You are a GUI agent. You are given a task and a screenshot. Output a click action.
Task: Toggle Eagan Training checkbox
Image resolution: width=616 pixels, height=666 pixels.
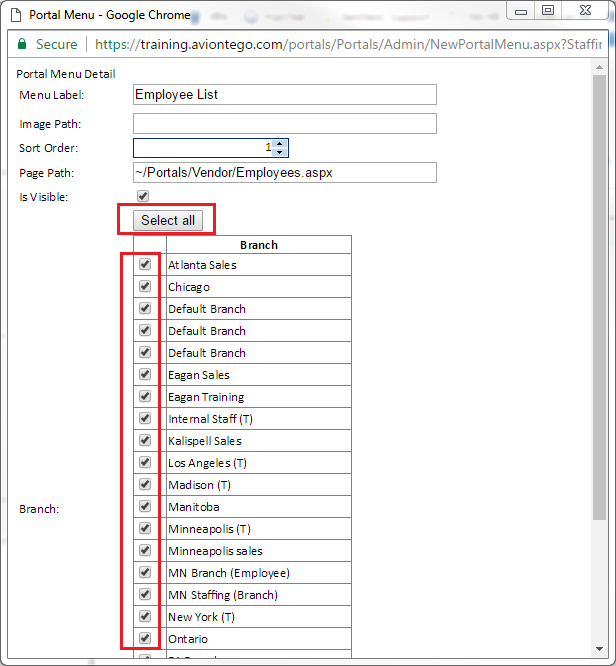(145, 396)
